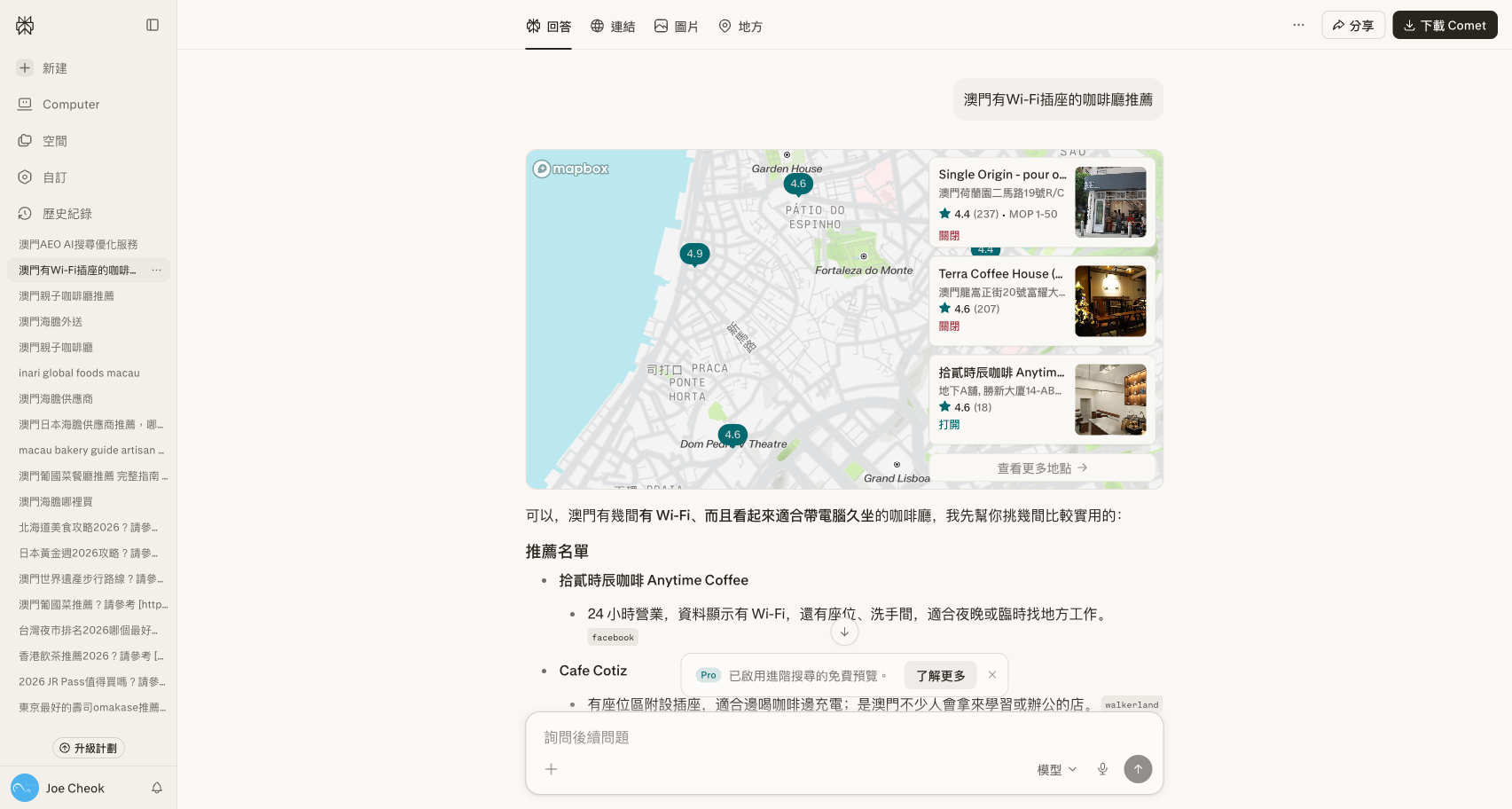Dismiss the Pro preview banner

[x=992, y=675]
